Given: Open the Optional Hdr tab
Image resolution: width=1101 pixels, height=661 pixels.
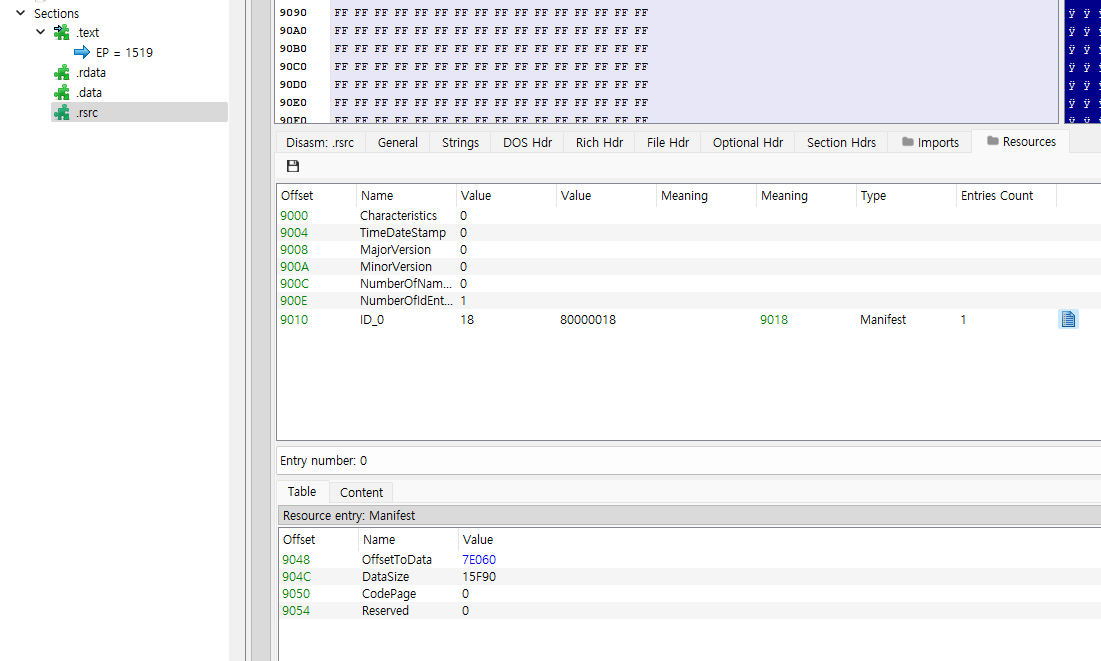Looking at the screenshot, I should point(748,143).
